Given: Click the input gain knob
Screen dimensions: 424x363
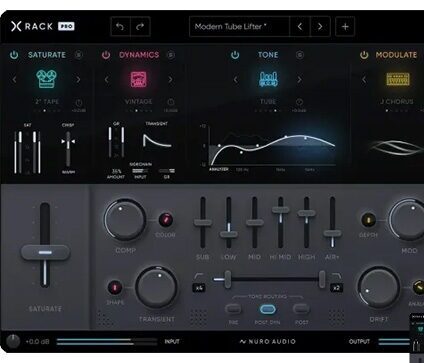Looking at the screenshot, I should [x=13, y=341].
